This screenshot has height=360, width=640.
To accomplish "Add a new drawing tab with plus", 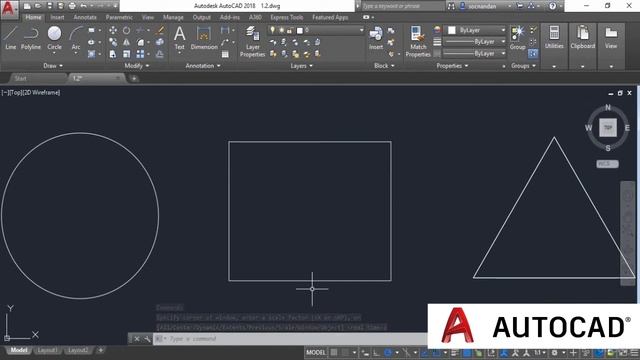I will click(134, 78).
